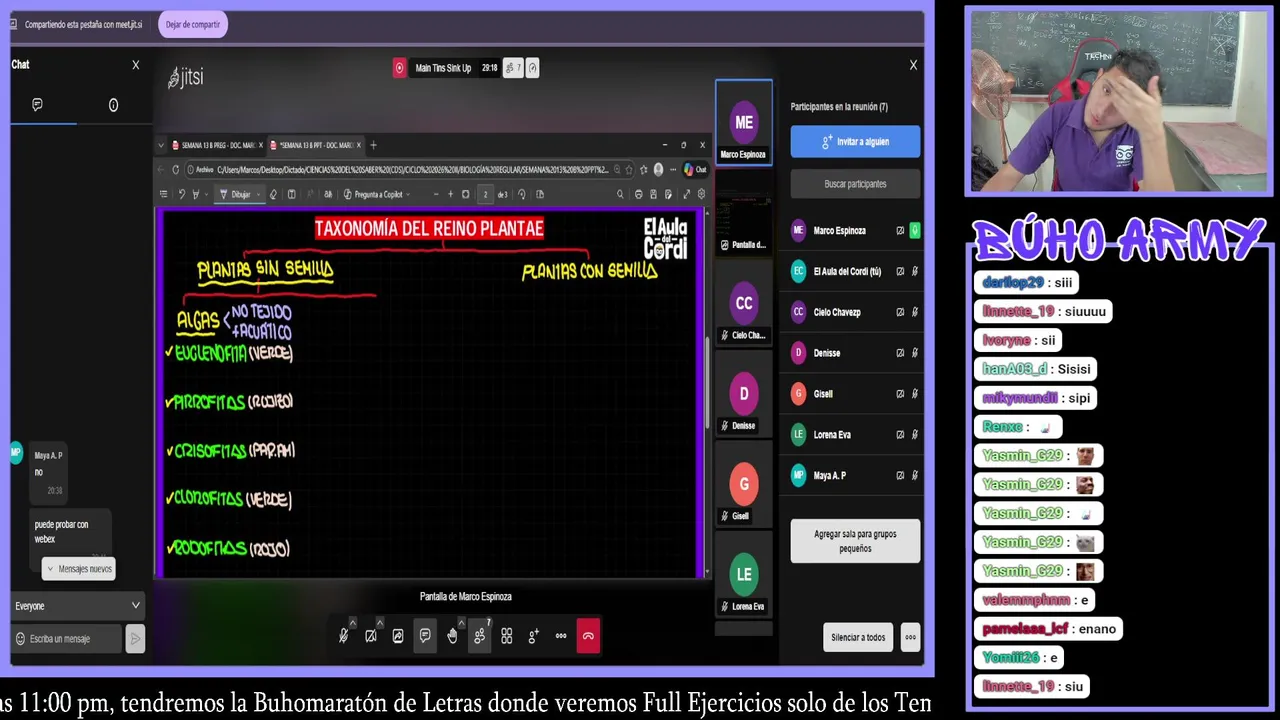The image size is (1280, 720).
Task: Click the browser address bar
Action: coord(412,169)
